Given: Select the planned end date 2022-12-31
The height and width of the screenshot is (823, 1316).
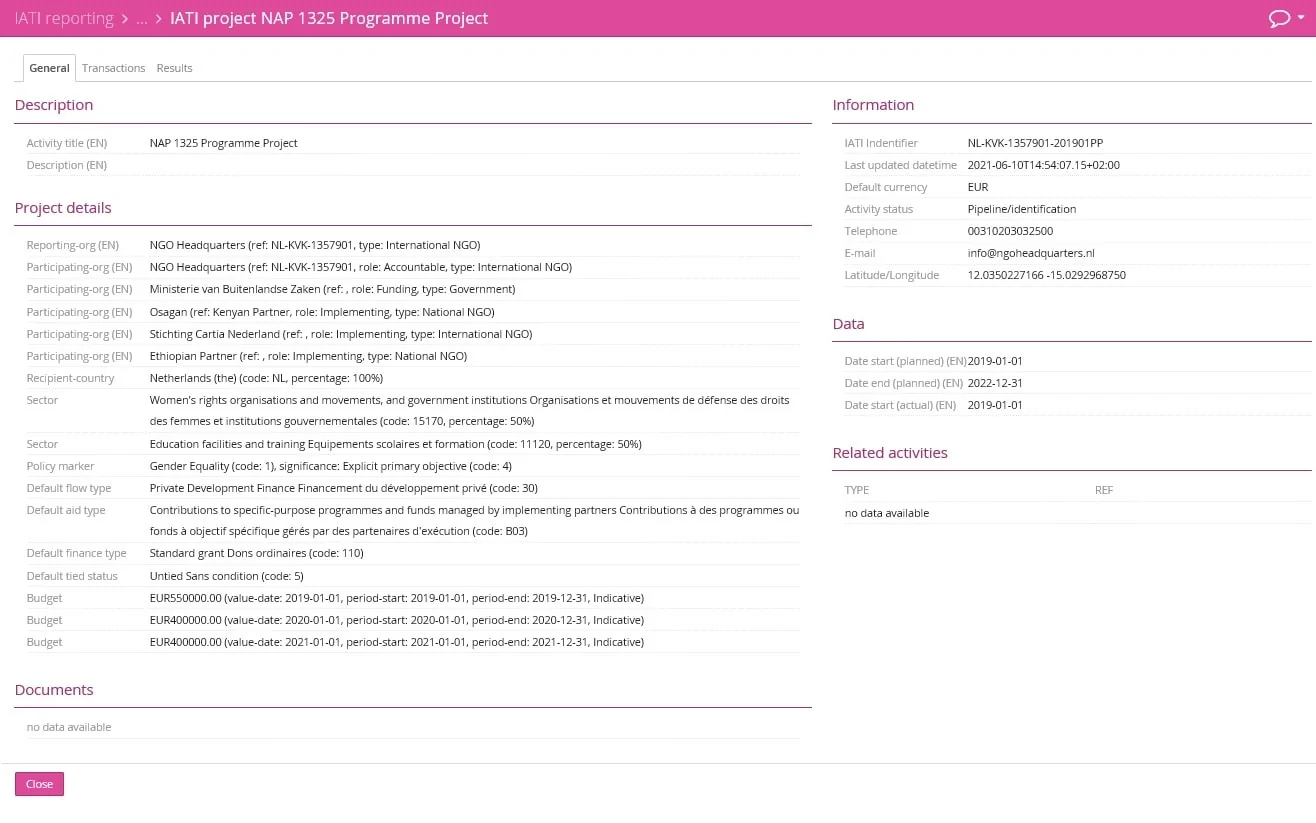Looking at the screenshot, I should (x=995, y=383).
